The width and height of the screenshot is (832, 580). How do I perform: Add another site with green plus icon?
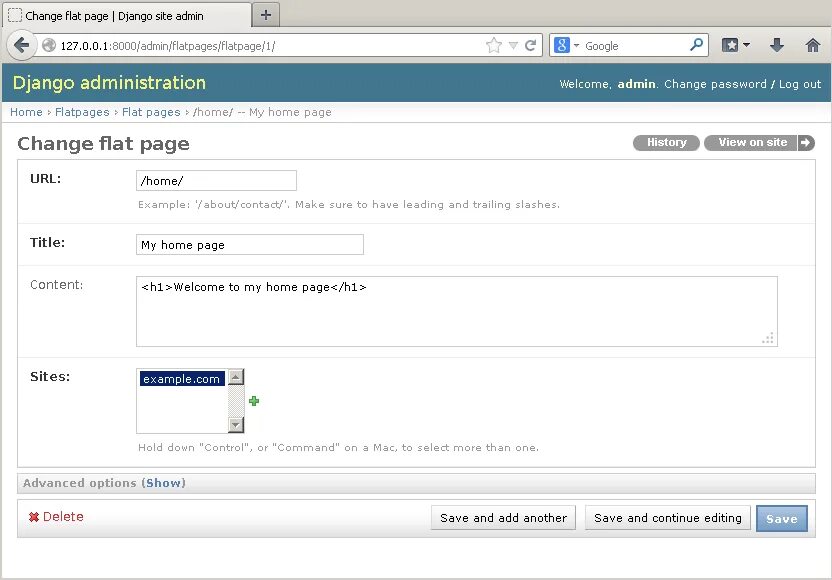tap(254, 401)
